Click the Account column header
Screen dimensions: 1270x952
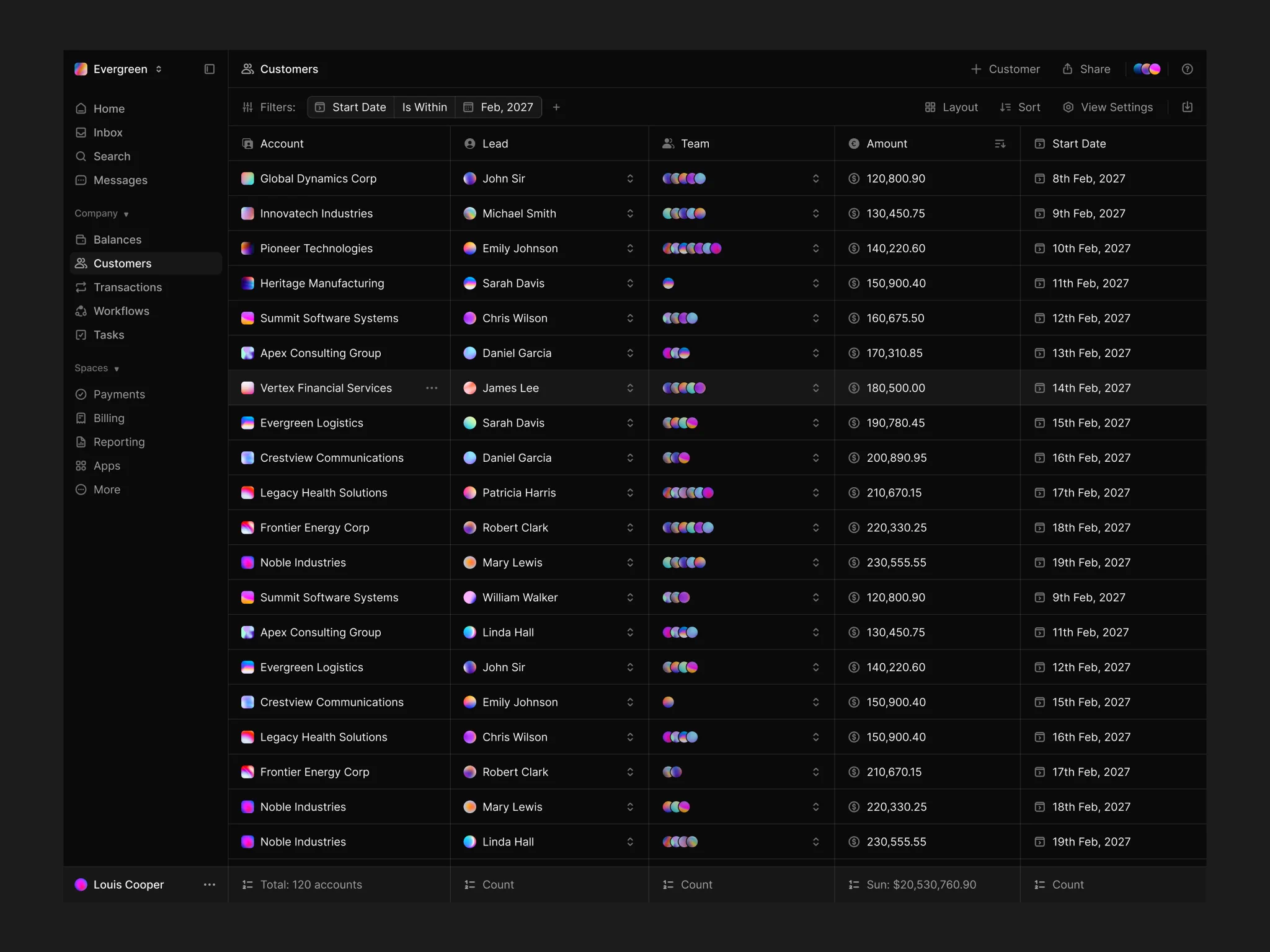click(339, 144)
